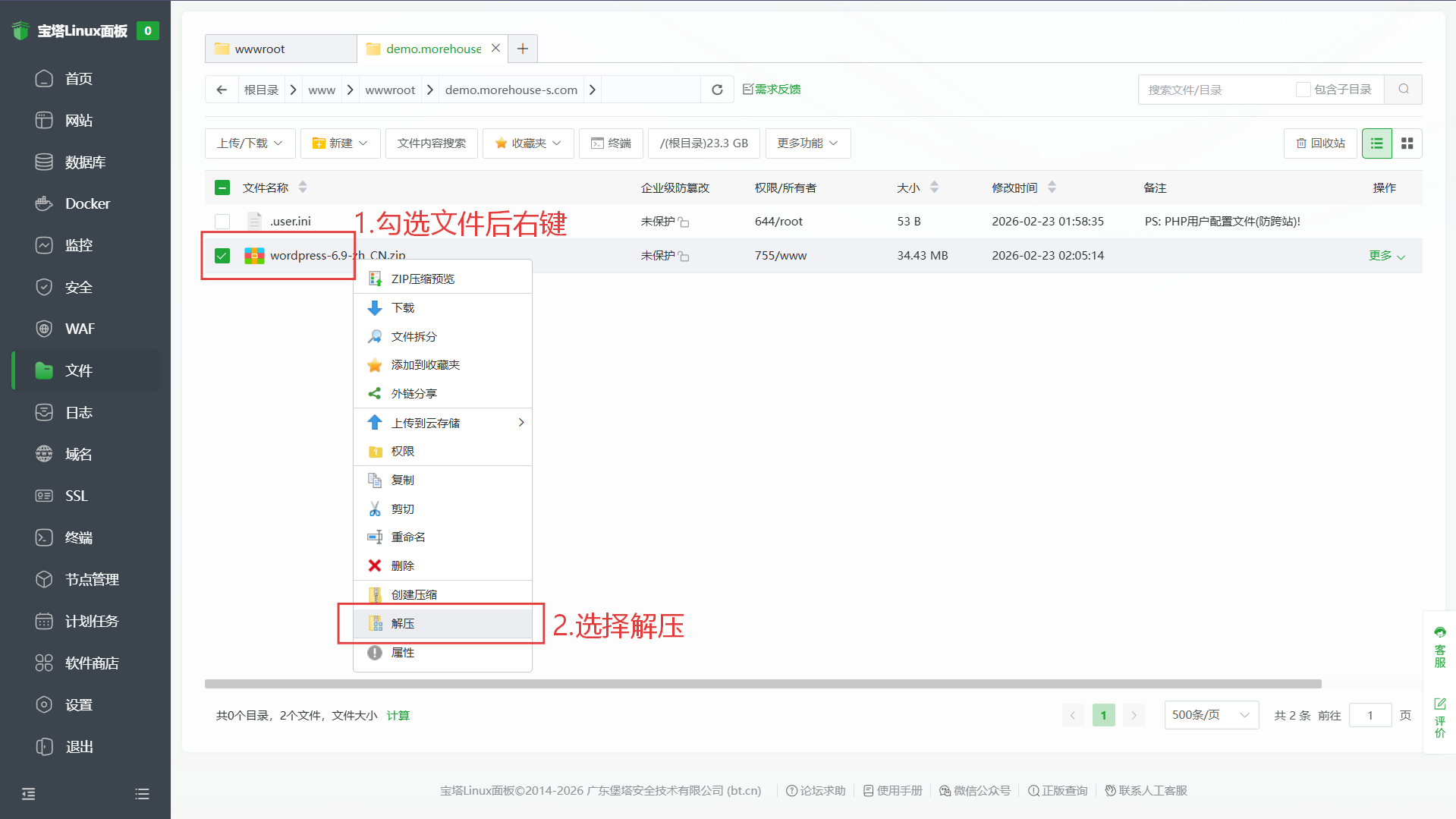Click the search magnifier icon

tap(1403, 90)
